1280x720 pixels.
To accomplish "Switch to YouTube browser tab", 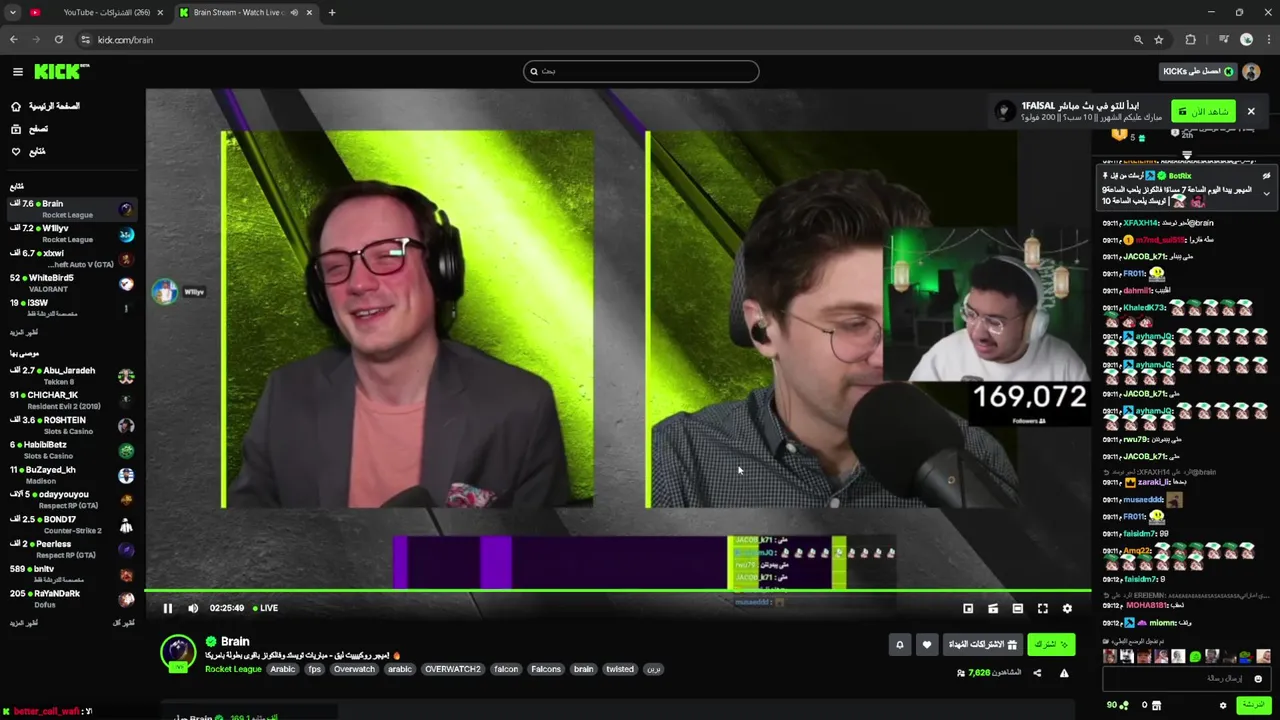I will pyautogui.click(x=98, y=12).
